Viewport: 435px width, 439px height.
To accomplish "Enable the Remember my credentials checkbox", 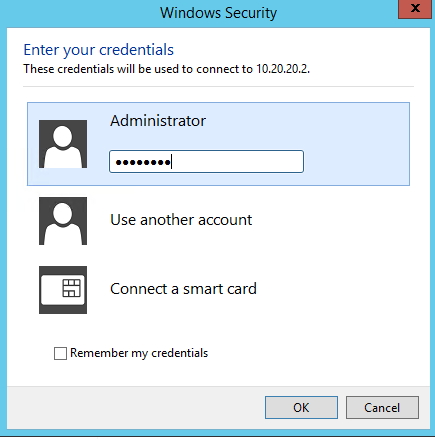I will pos(60,353).
